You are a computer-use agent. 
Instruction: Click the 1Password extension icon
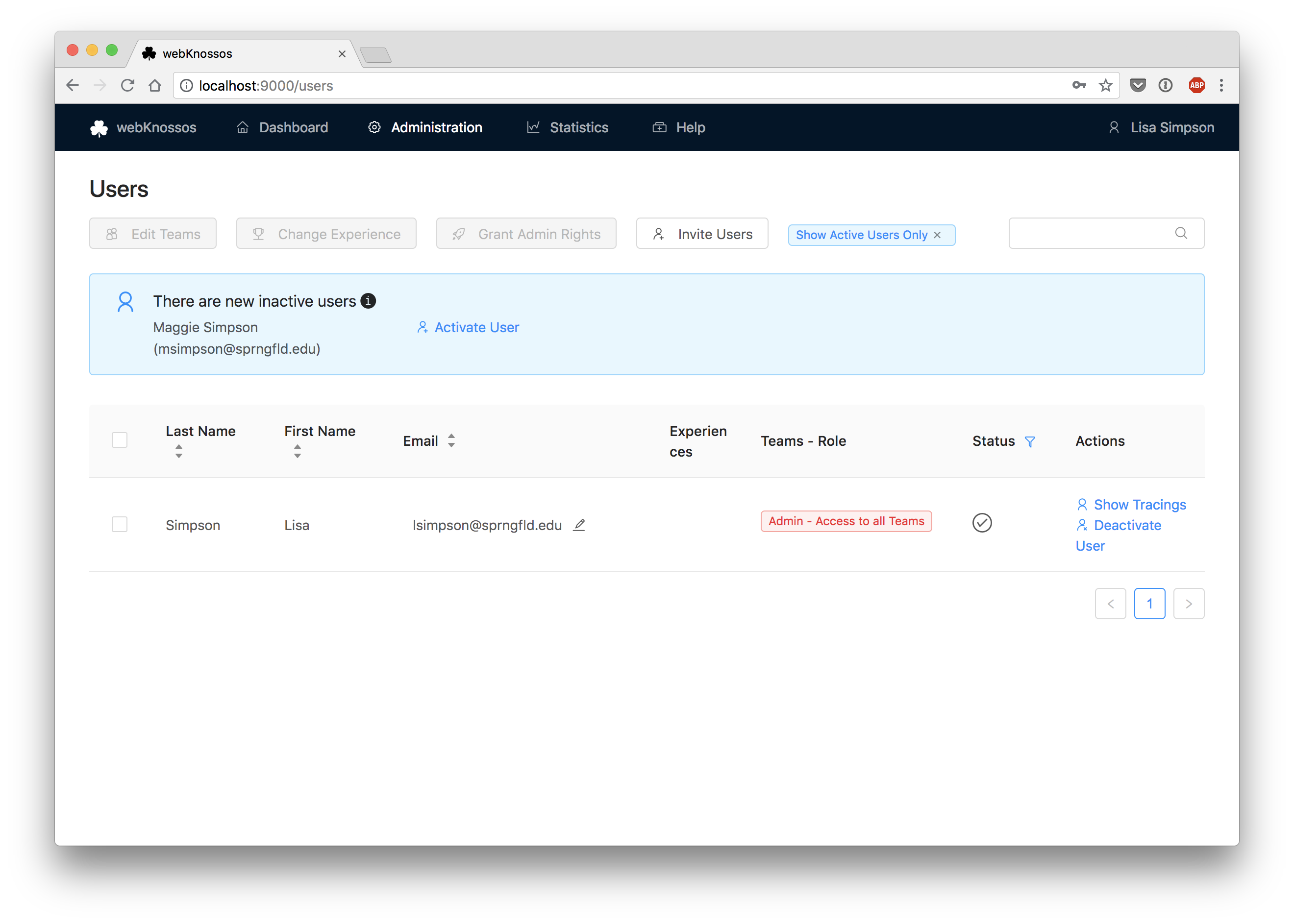pos(1166,85)
